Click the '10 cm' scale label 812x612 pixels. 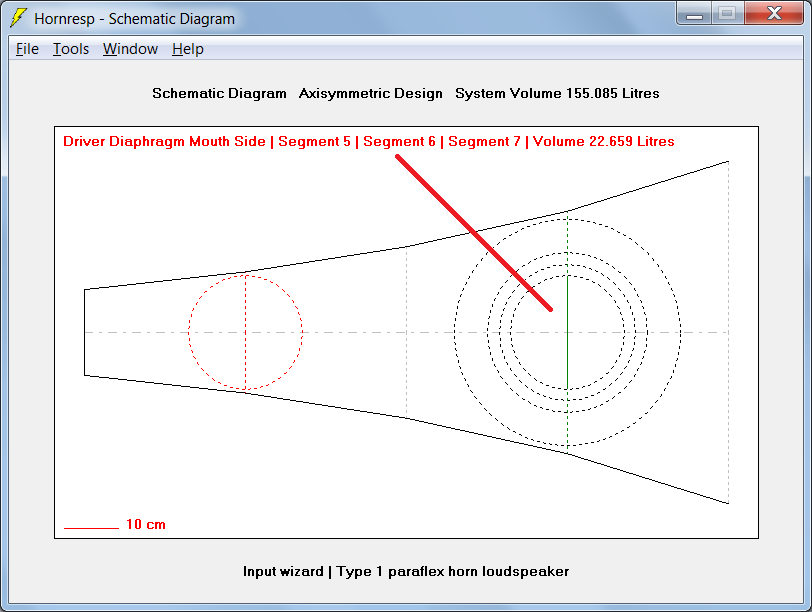[146, 524]
